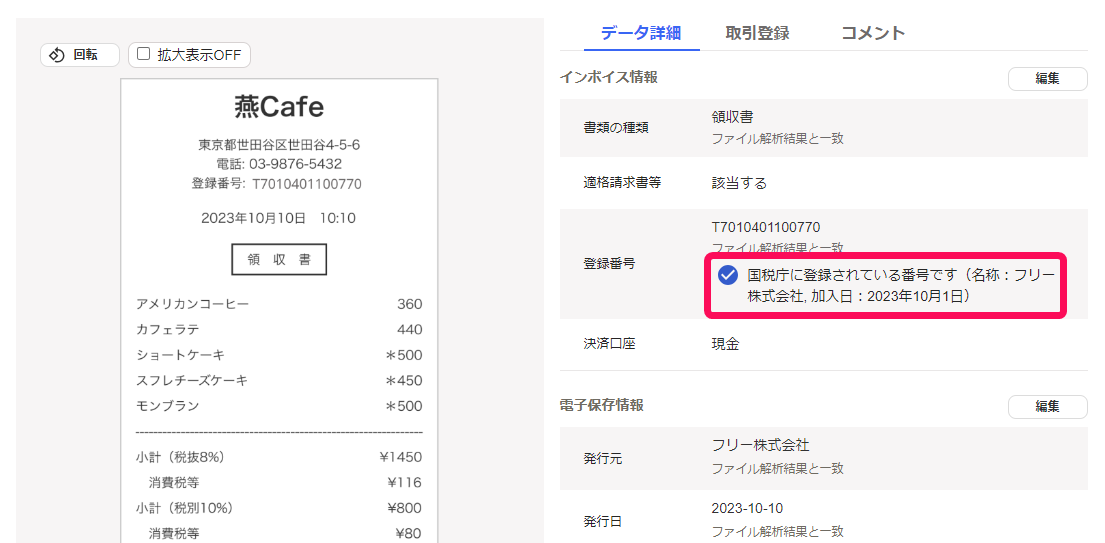1105x543 pixels.
Task: Click the 発行日 row label
Action: coord(603,522)
